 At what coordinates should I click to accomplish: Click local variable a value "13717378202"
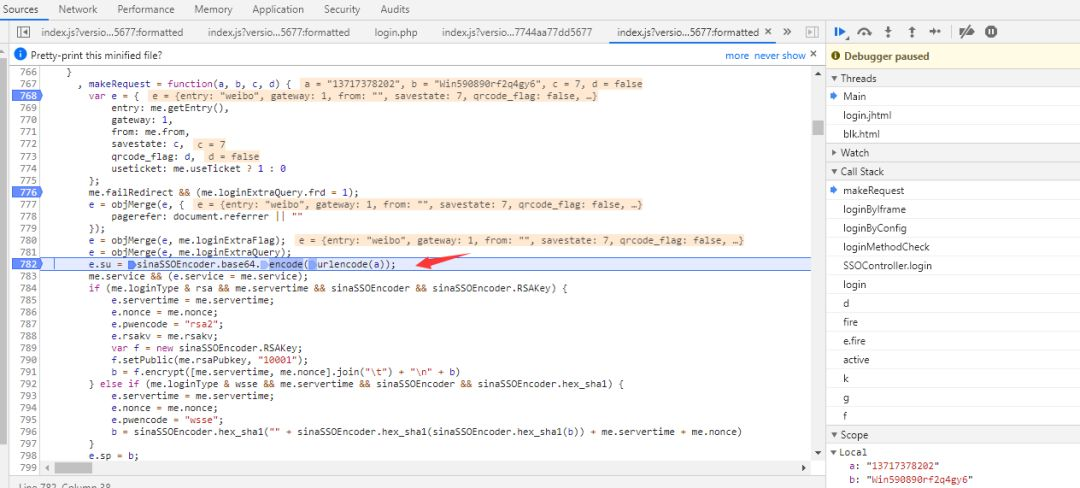(x=902, y=466)
